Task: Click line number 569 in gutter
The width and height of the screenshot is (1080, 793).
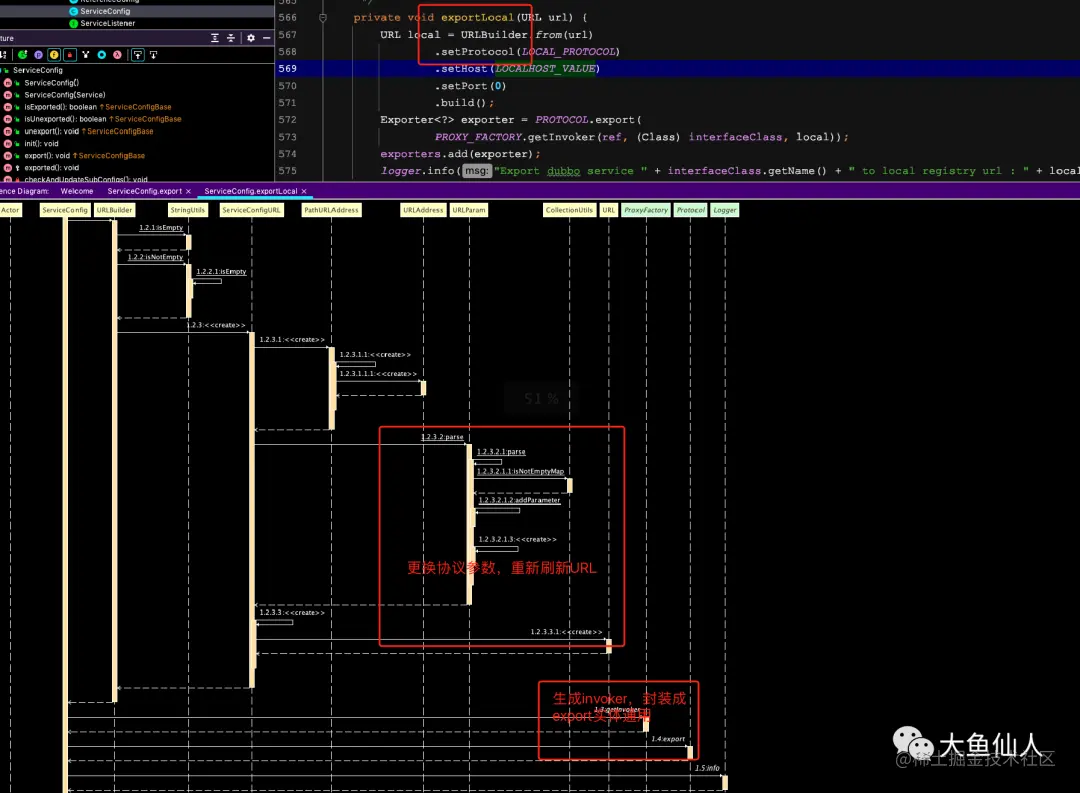Action: [288, 68]
